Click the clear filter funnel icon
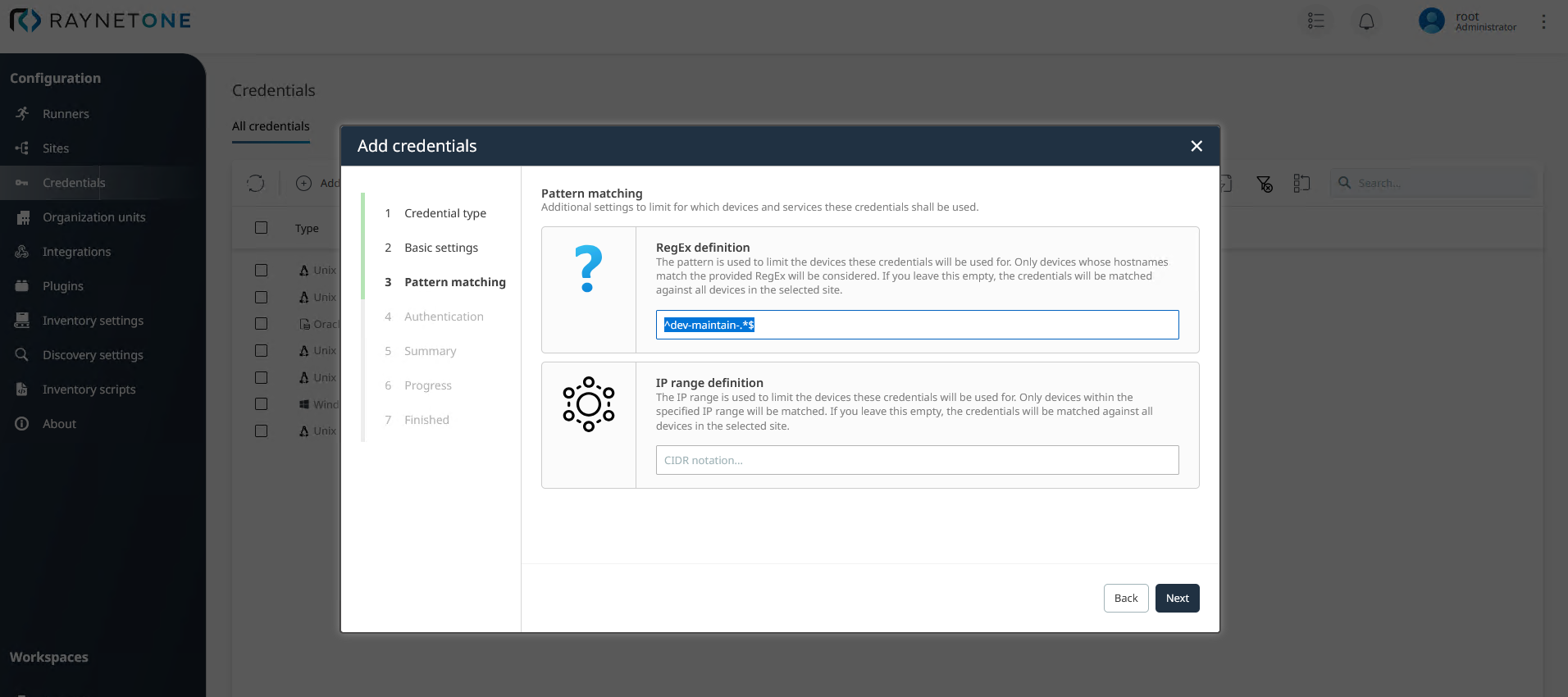Screen dimensions: 1568x697 coord(1265,184)
